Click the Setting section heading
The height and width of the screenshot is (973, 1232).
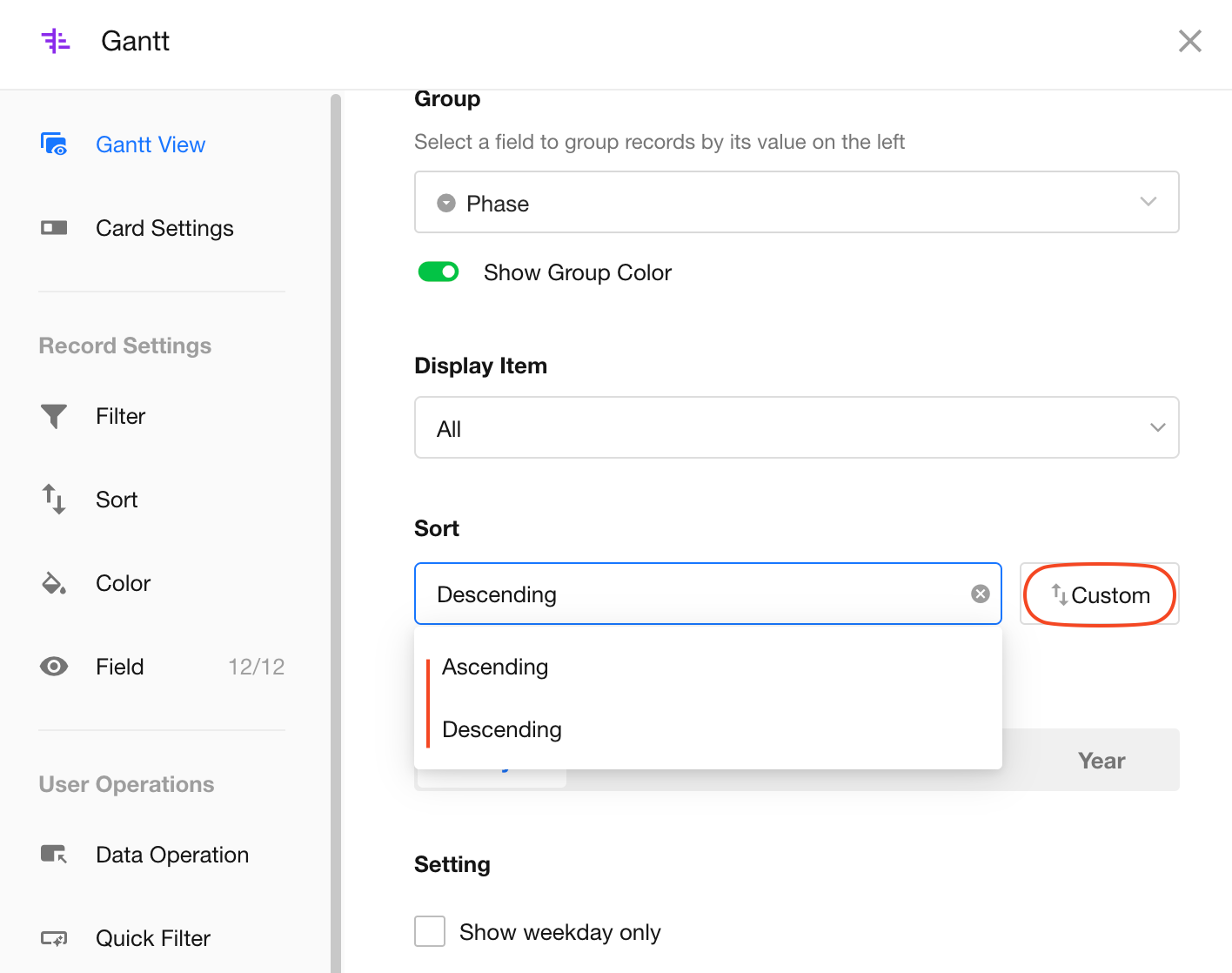coord(452,864)
